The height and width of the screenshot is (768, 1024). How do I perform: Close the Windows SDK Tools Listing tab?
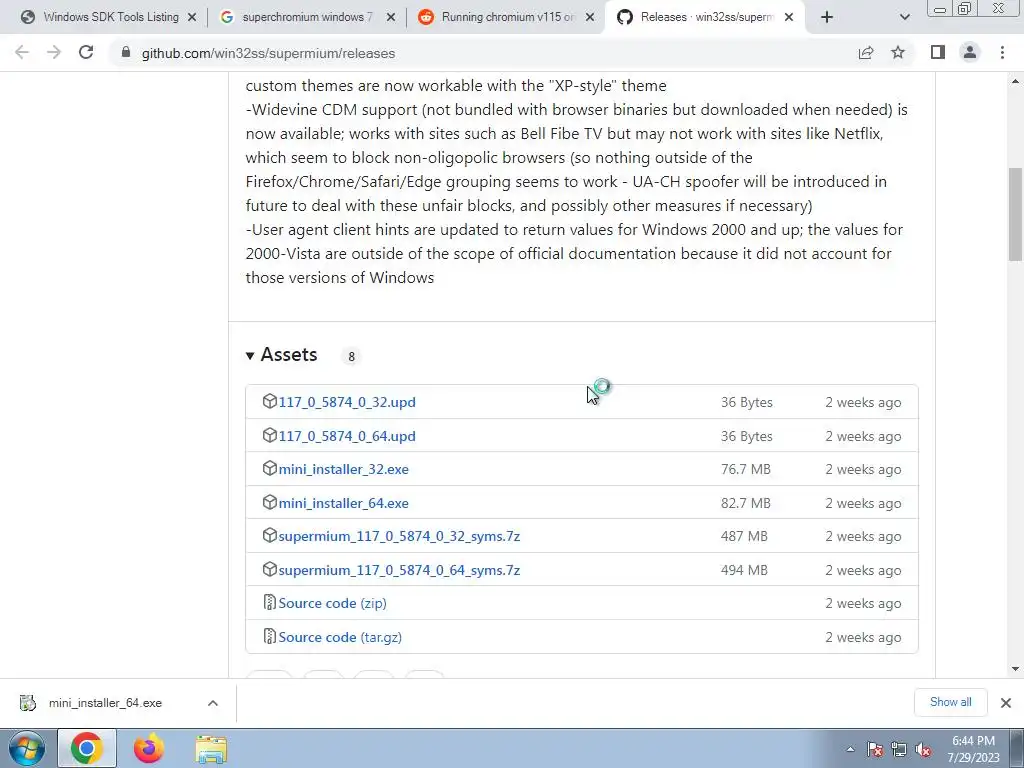coord(192,18)
